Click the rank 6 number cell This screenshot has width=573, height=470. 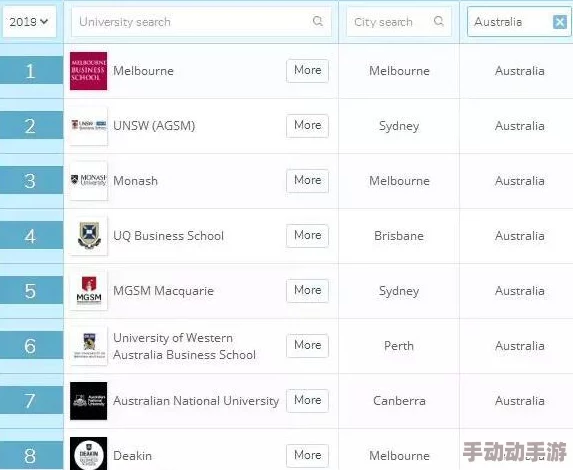click(31, 345)
